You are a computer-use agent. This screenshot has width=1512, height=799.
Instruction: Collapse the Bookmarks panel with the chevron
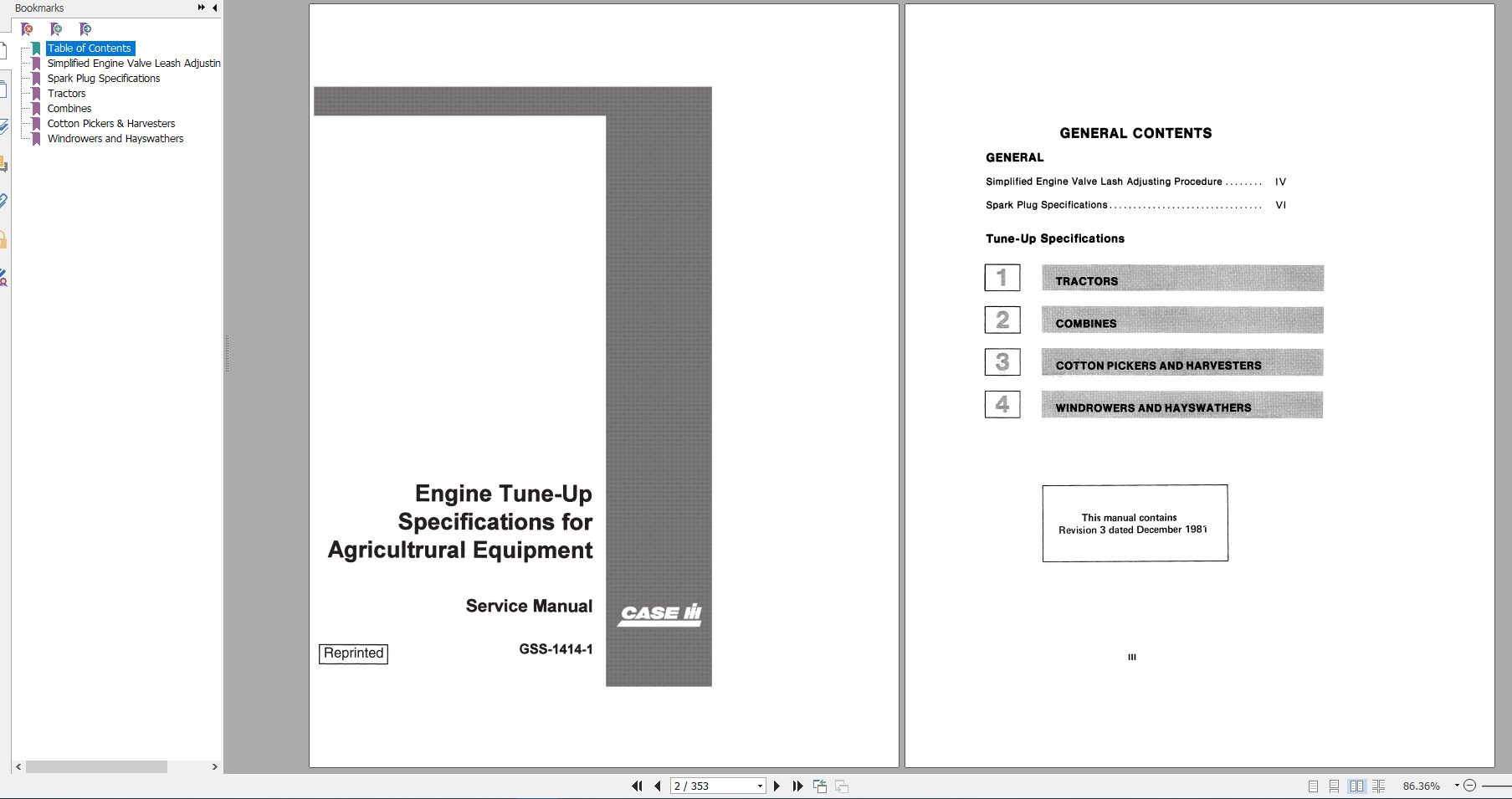[214, 7]
